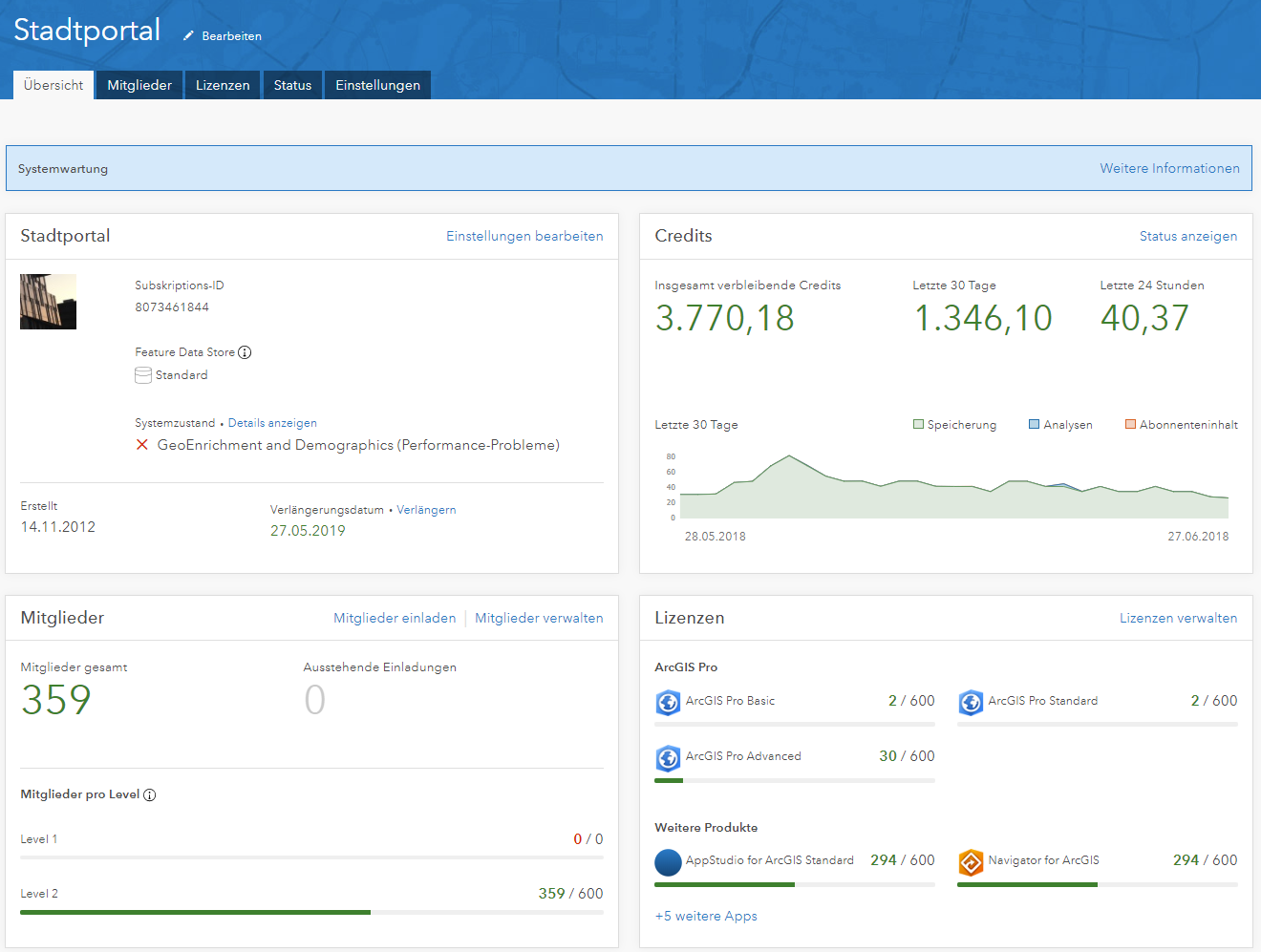Switch to the Übersicht tab
1261x952 pixels.
click(53, 85)
